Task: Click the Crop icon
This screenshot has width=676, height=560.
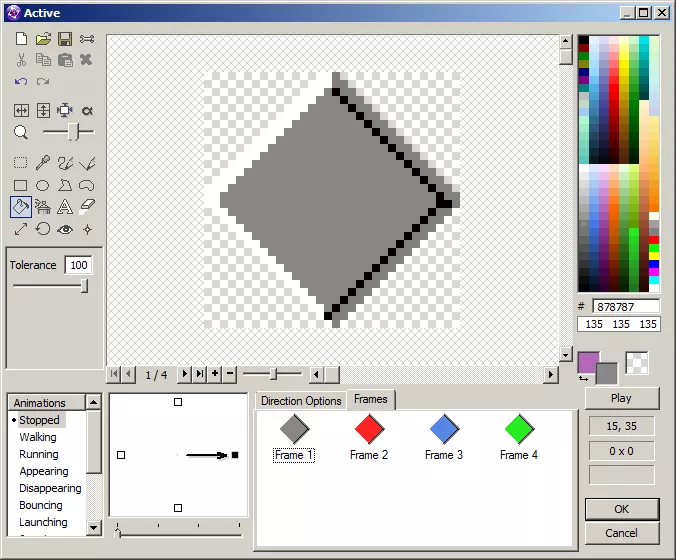Action: (x=65, y=111)
